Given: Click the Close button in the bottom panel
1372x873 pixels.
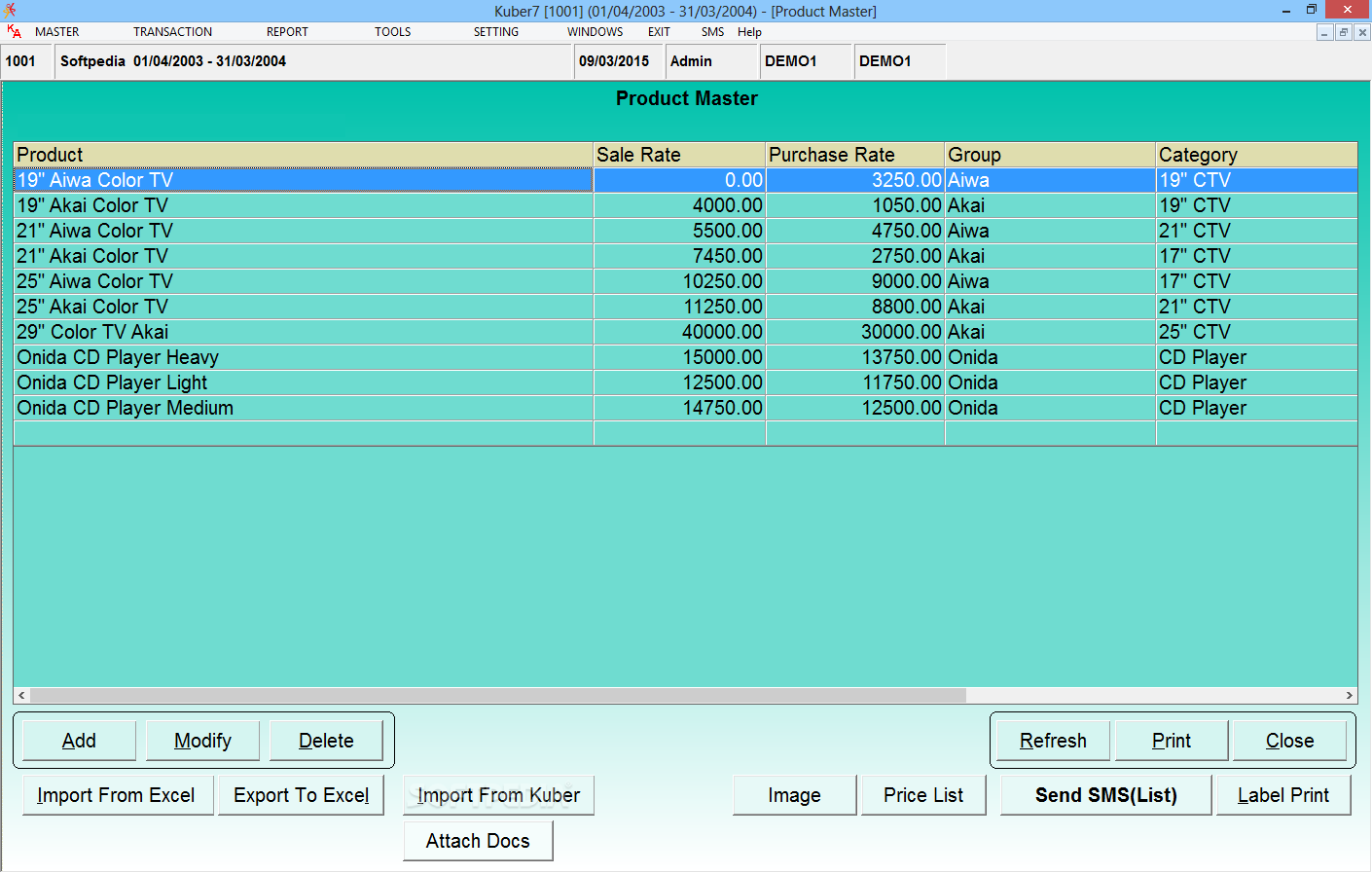Looking at the screenshot, I should point(1290,741).
